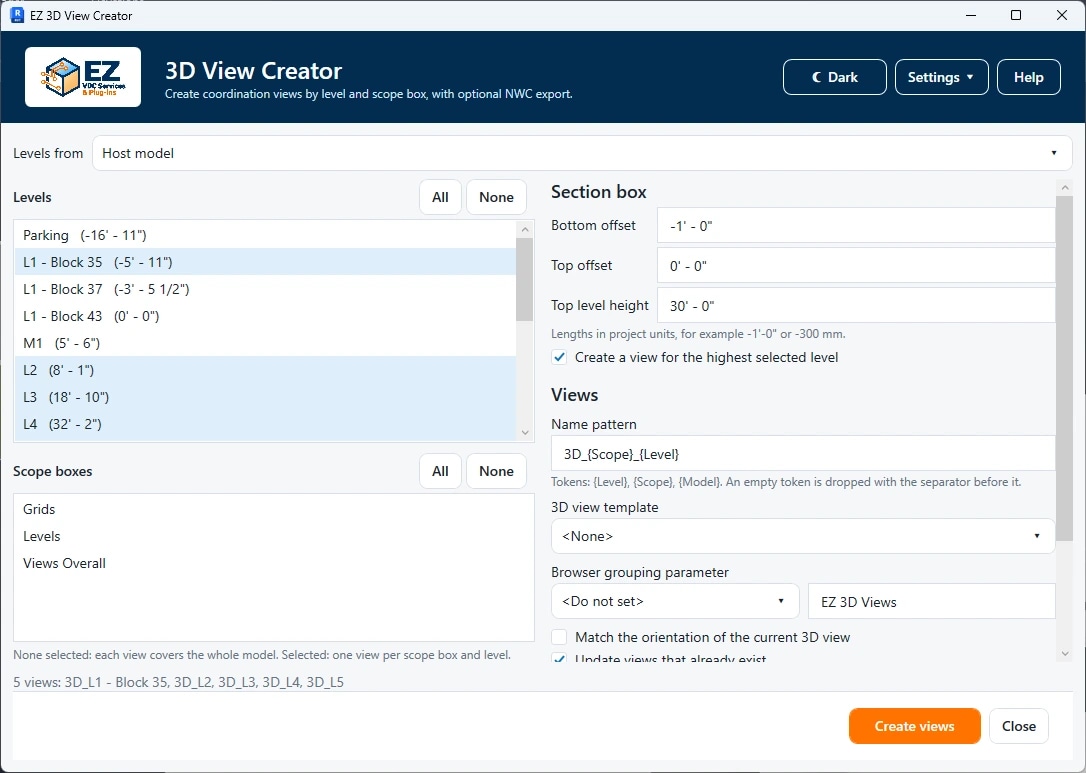1086x773 pixels.
Task: Deselect scope boxes with None button
Action: [497, 471]
